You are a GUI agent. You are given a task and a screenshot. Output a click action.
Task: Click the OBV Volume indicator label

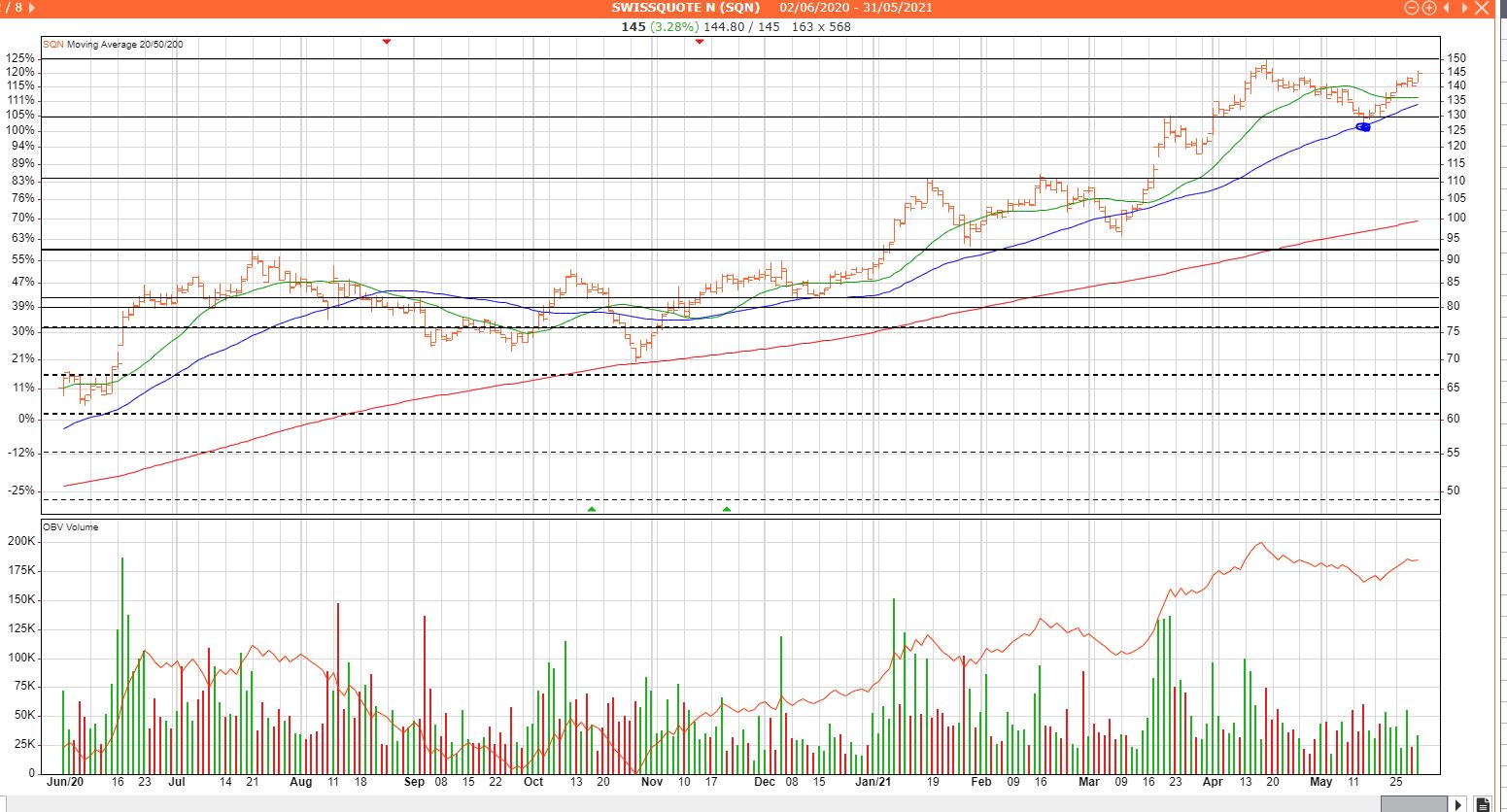[x=70, y=527]
